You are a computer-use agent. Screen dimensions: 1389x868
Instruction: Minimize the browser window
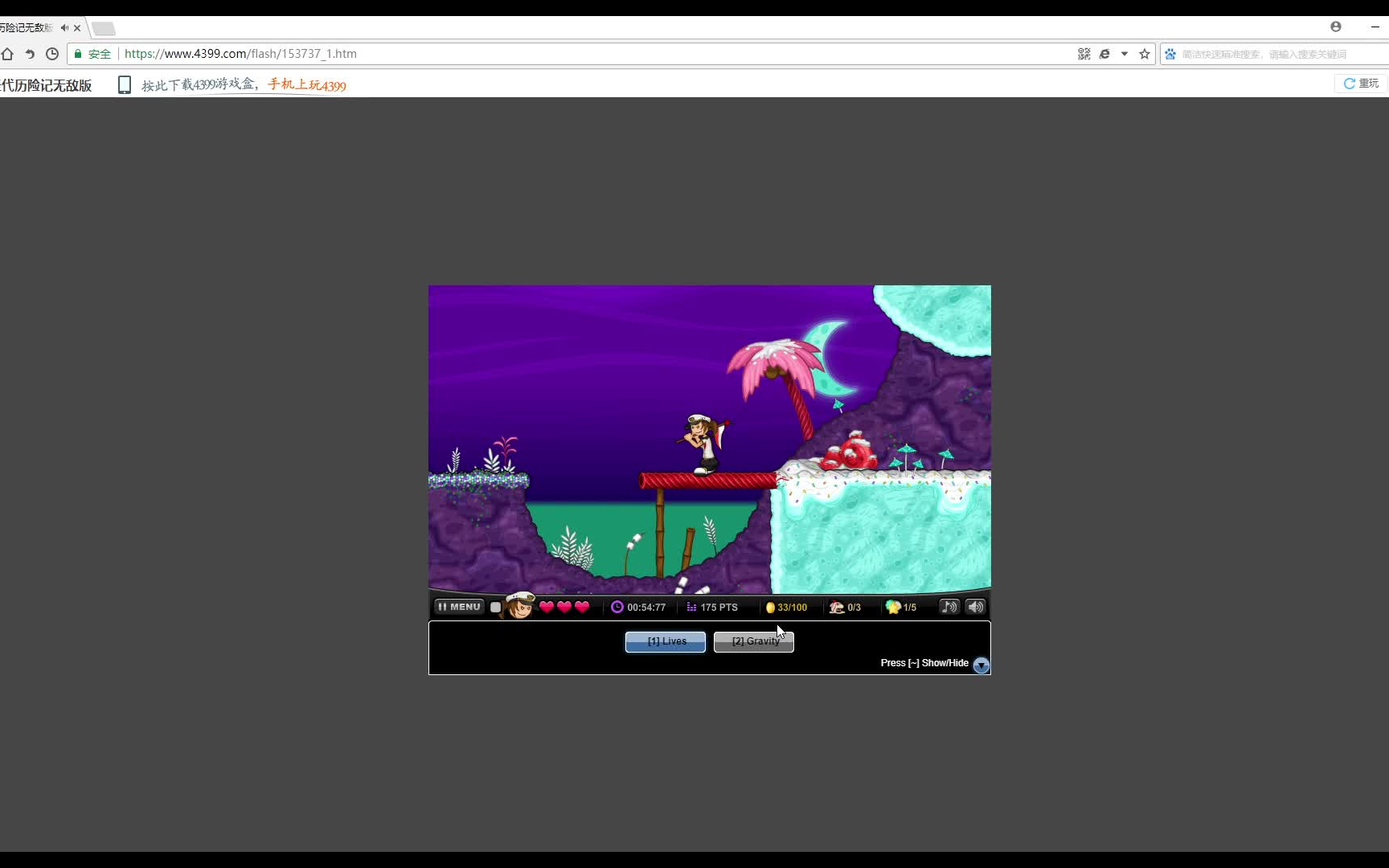click(x=1375, y=27)
